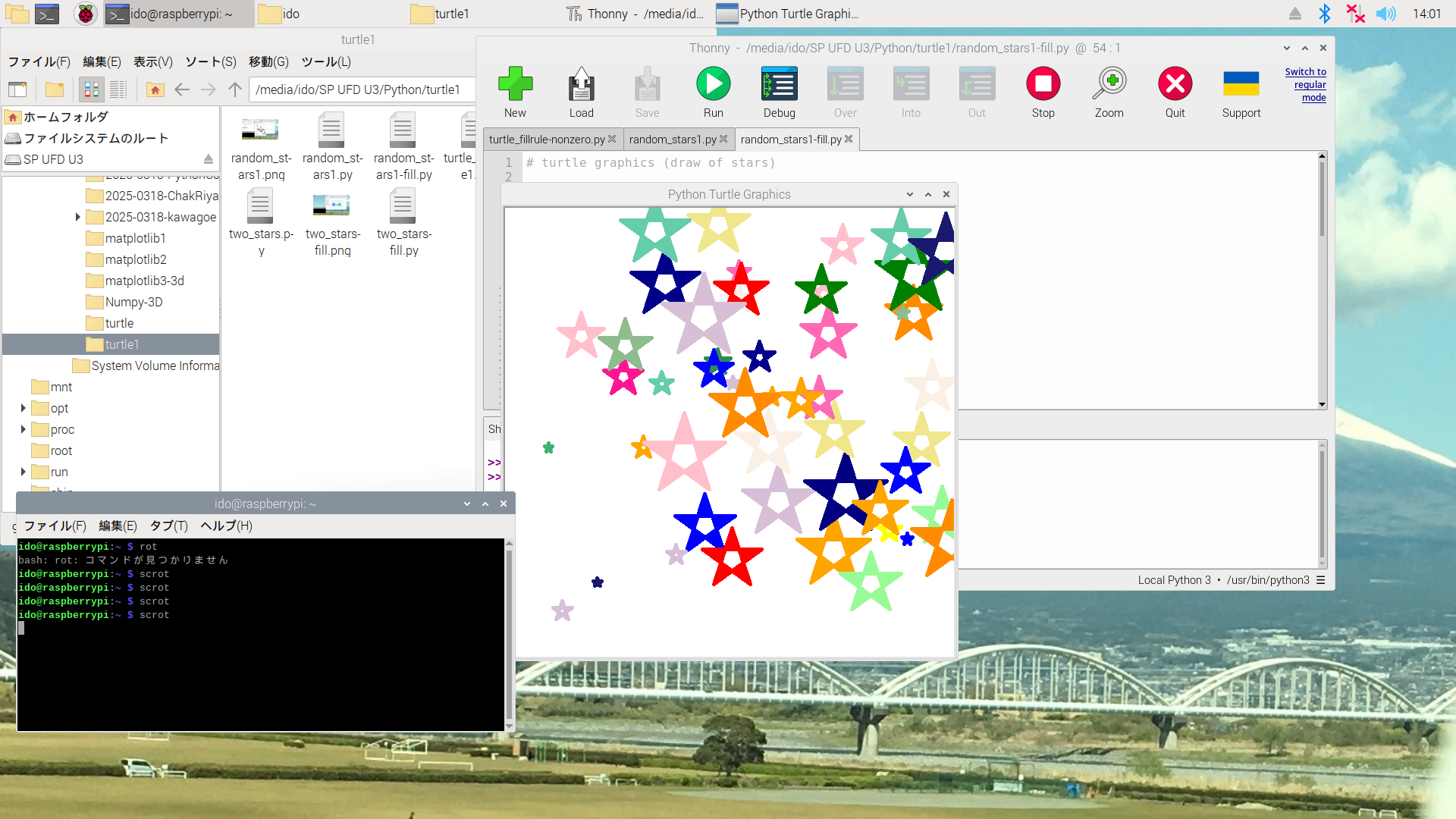The height and width of the screenshot is (819, 1456).
Task: Click the eject media icon in system tray
Action: pyautogui.click(x=1295, y=14)
